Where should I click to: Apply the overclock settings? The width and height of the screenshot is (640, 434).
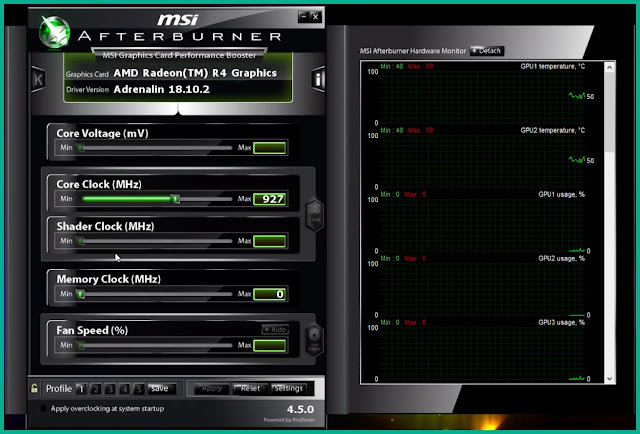tap(211, 389)
